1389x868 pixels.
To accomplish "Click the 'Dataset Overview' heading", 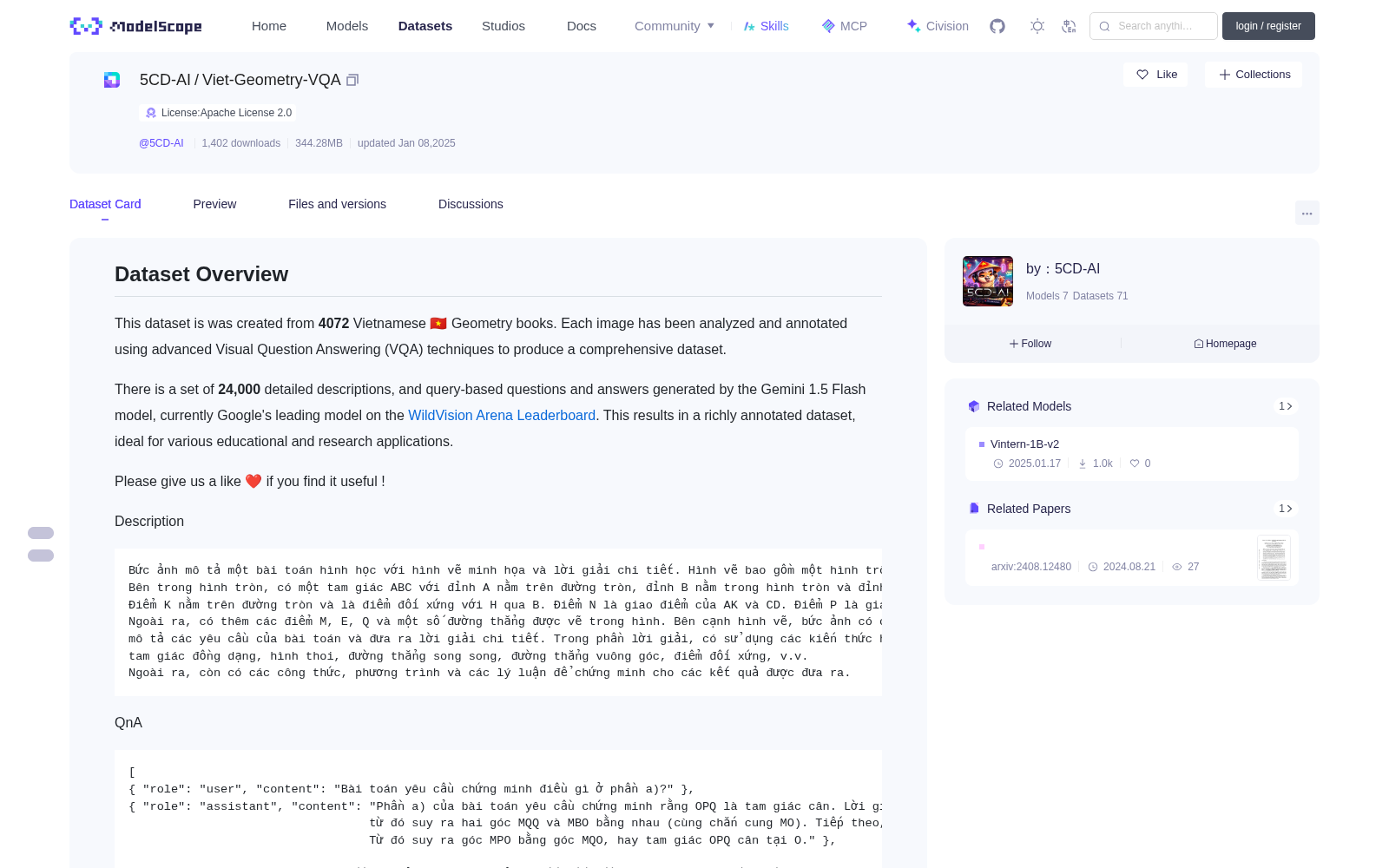I will pos(201,274).
